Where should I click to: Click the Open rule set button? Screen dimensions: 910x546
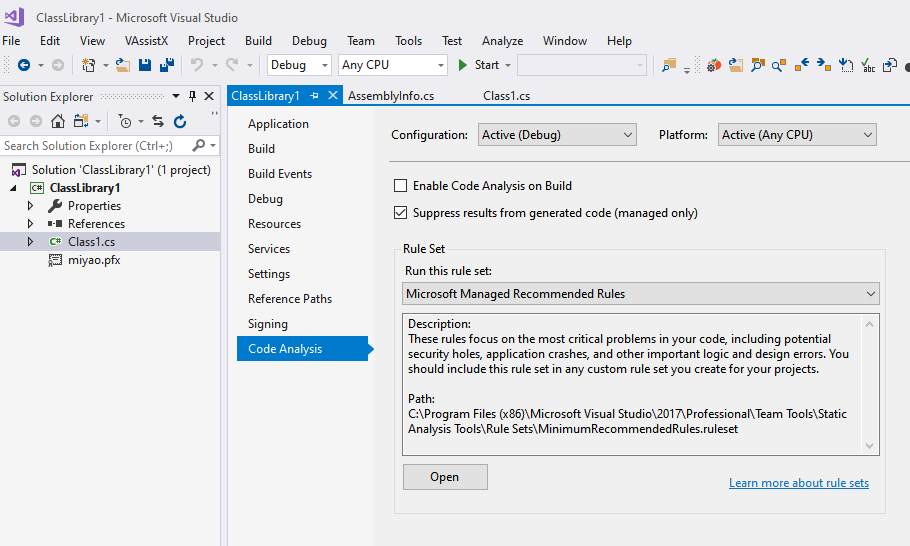click(445, 477)
